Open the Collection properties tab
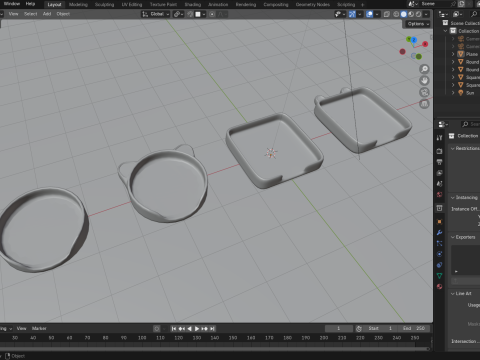480x360 pixels. 439,208
